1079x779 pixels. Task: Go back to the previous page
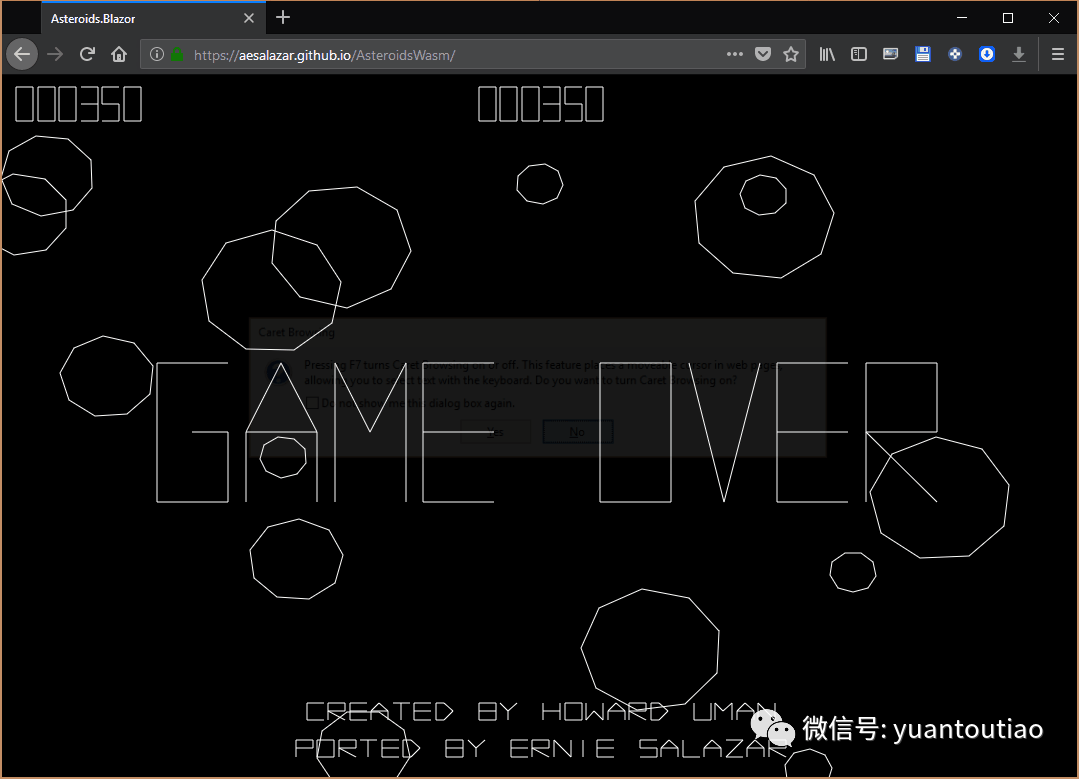22,54
